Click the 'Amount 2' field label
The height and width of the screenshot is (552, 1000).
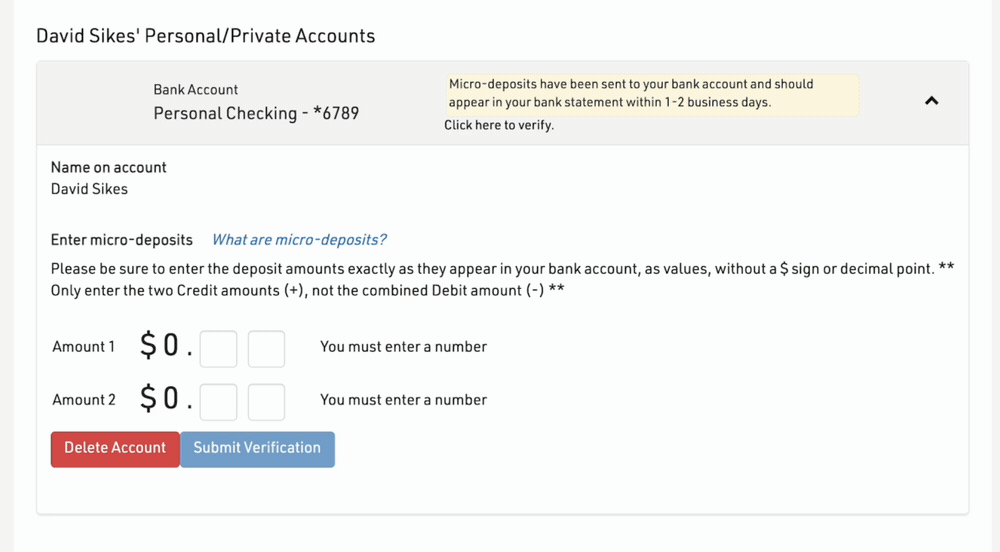click(84, 400)
